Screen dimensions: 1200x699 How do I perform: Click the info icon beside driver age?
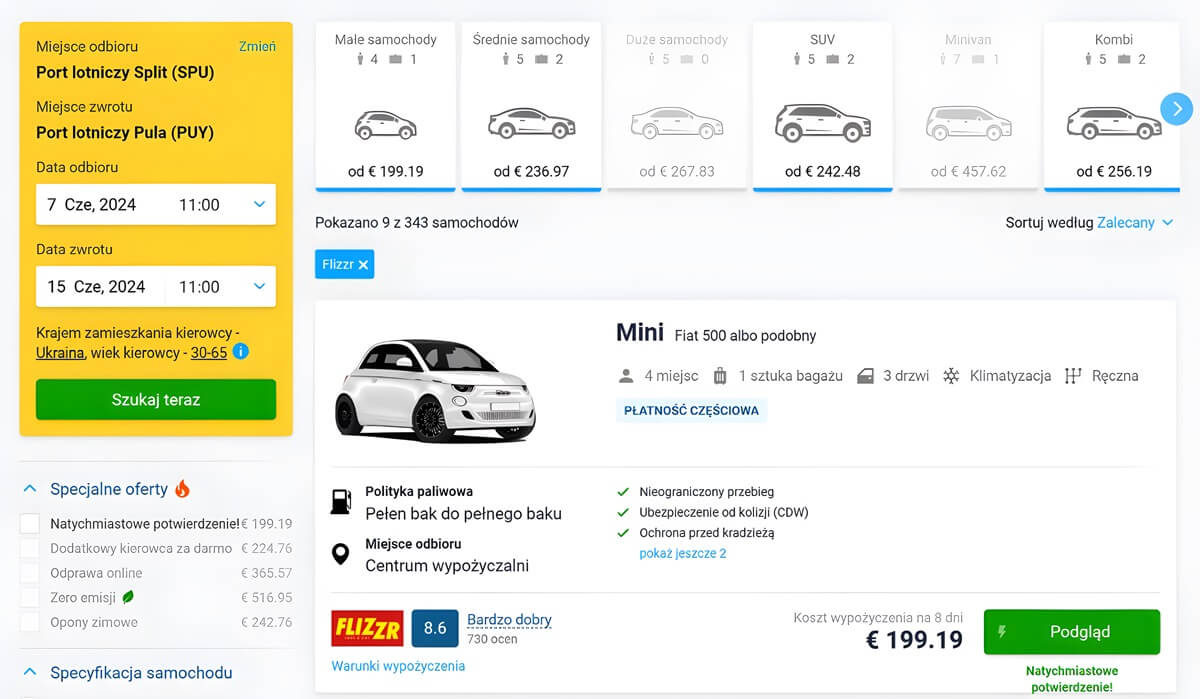(241, 352)
